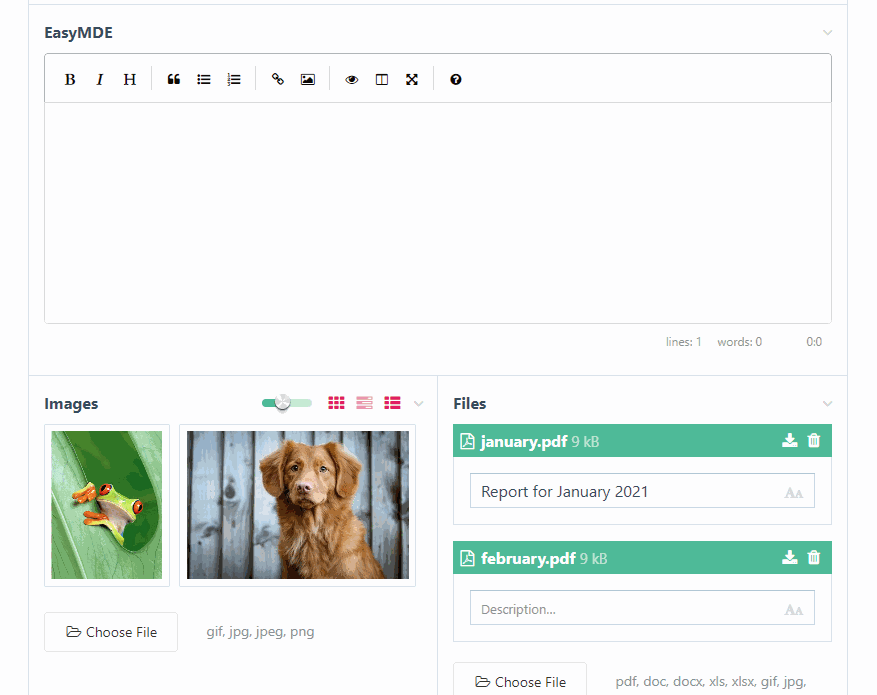Insert a blockquote using the quote icon
Screen dimensions: 877x695
(x=174, y=79)
